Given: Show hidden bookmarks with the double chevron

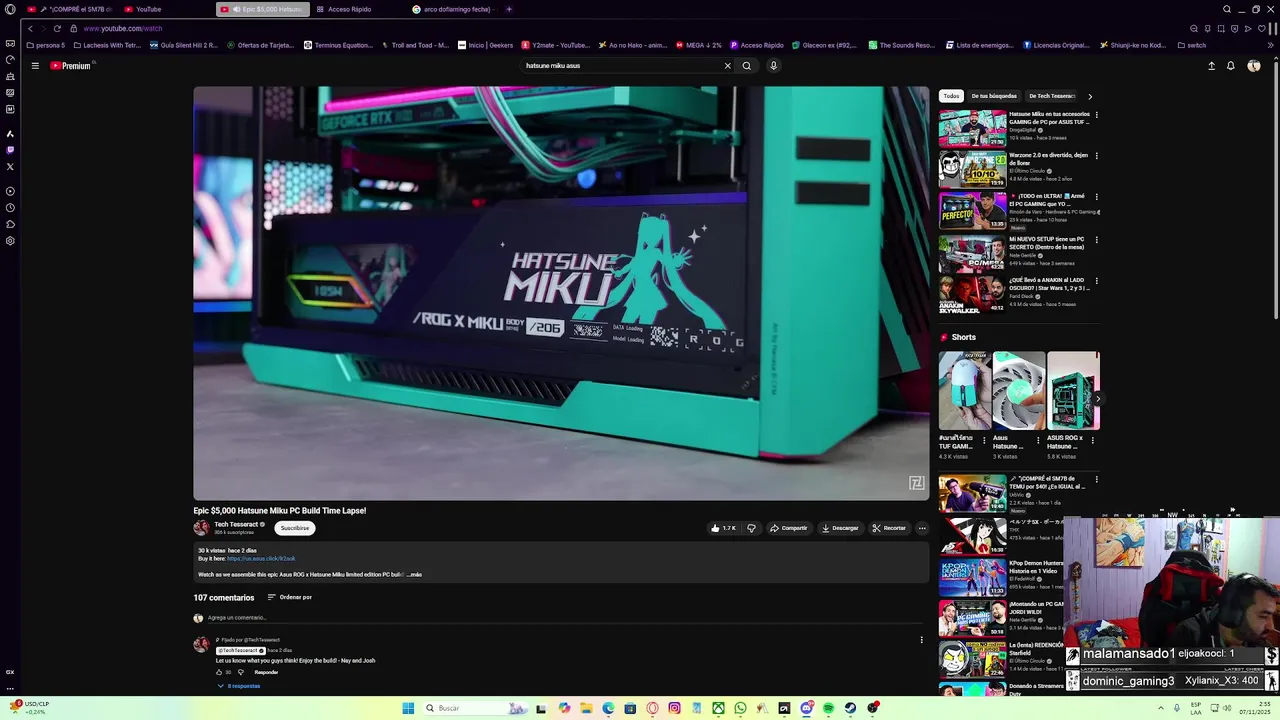Looking at the screenshot, I should pyautogui.click(x=1272, y=45).
